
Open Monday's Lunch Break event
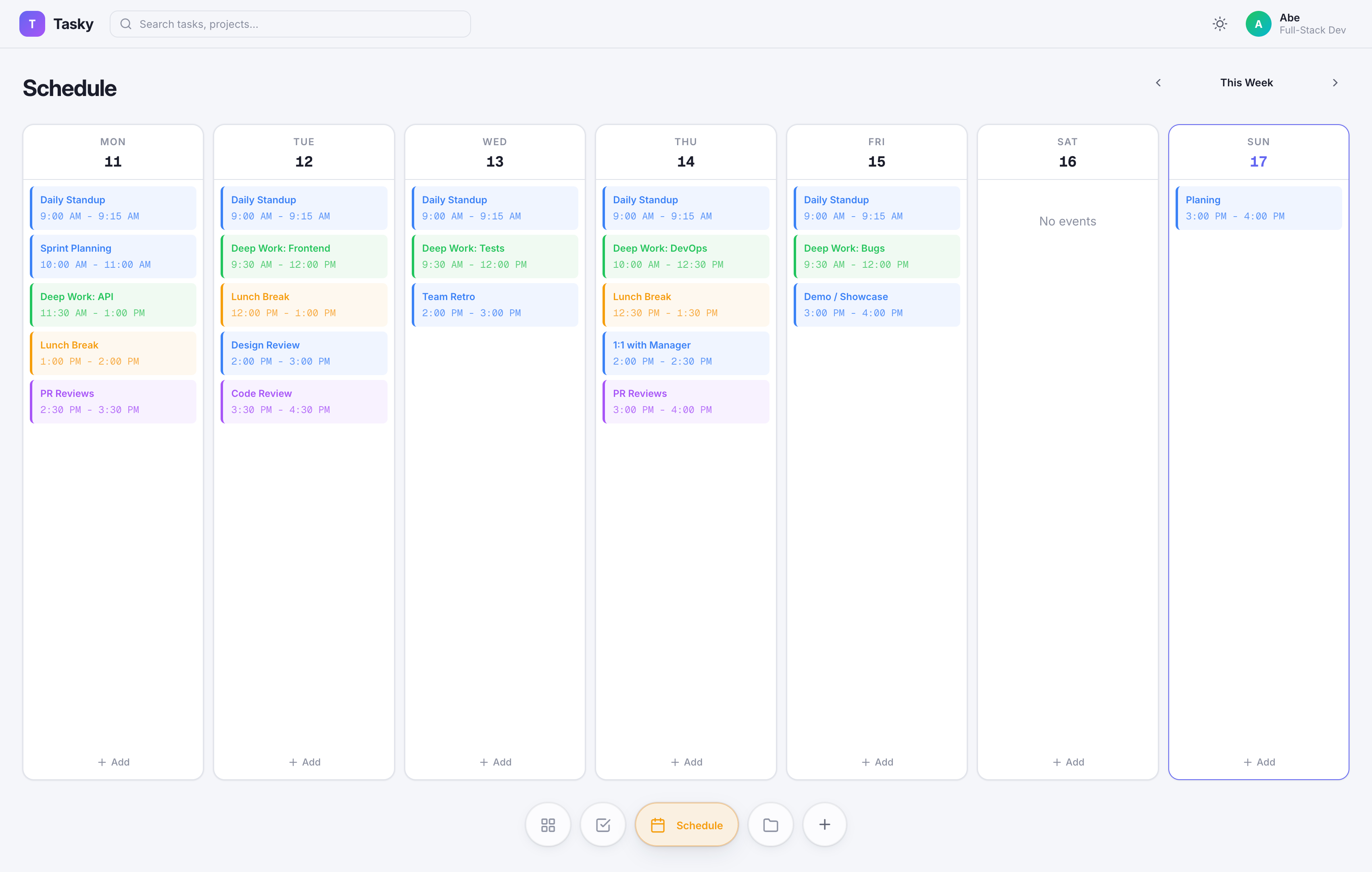coord(113,353)
